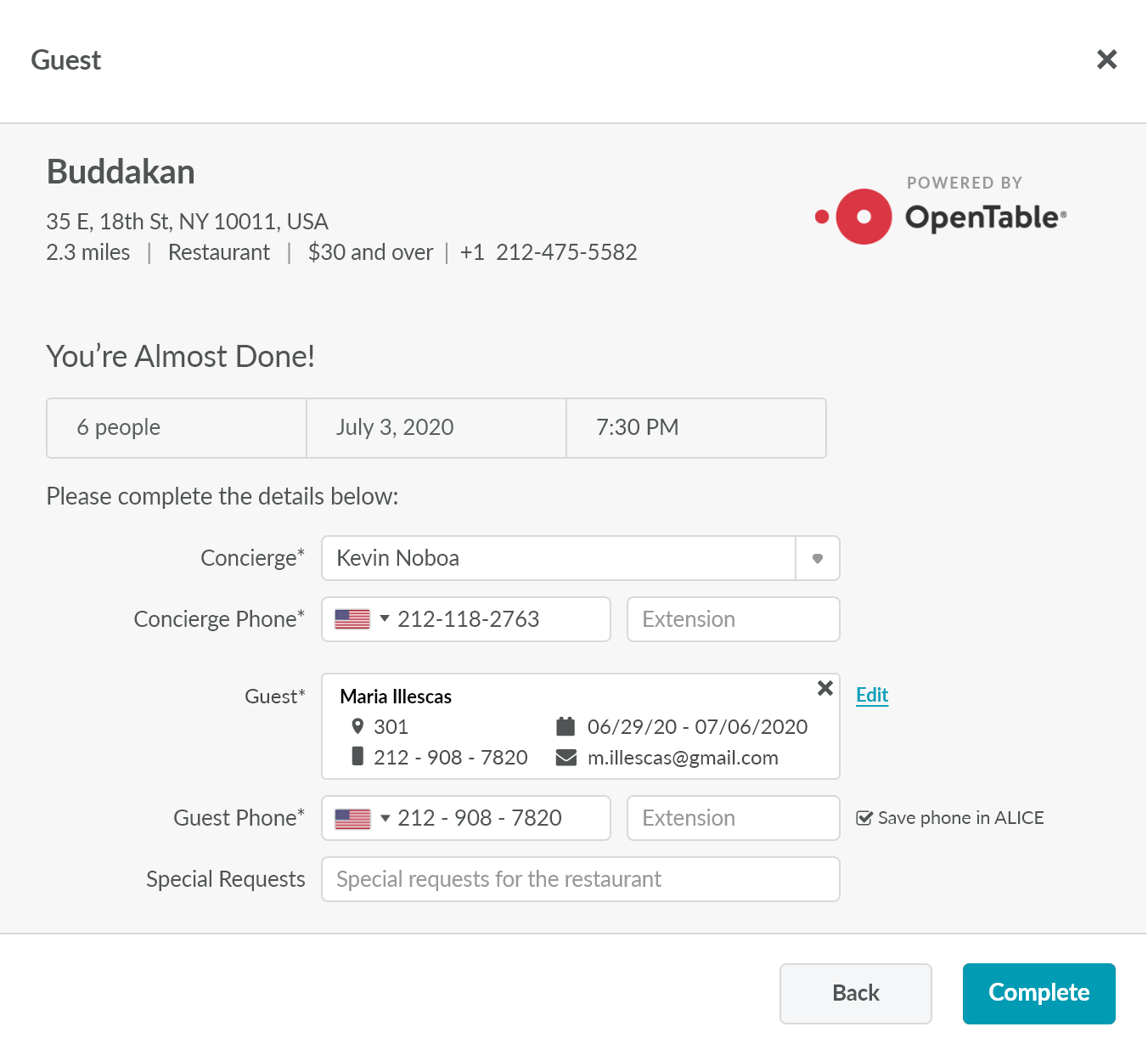Click the Restaurant category text
1148x1055 pixels.
tap(219, 252)
